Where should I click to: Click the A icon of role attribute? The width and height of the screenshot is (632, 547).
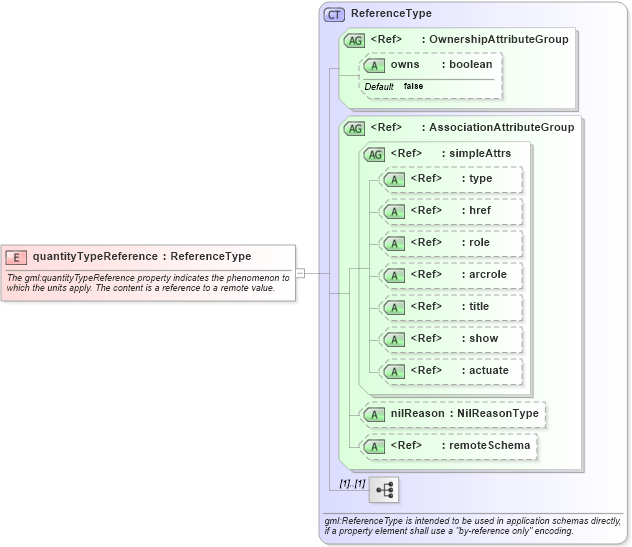(394, 243)
